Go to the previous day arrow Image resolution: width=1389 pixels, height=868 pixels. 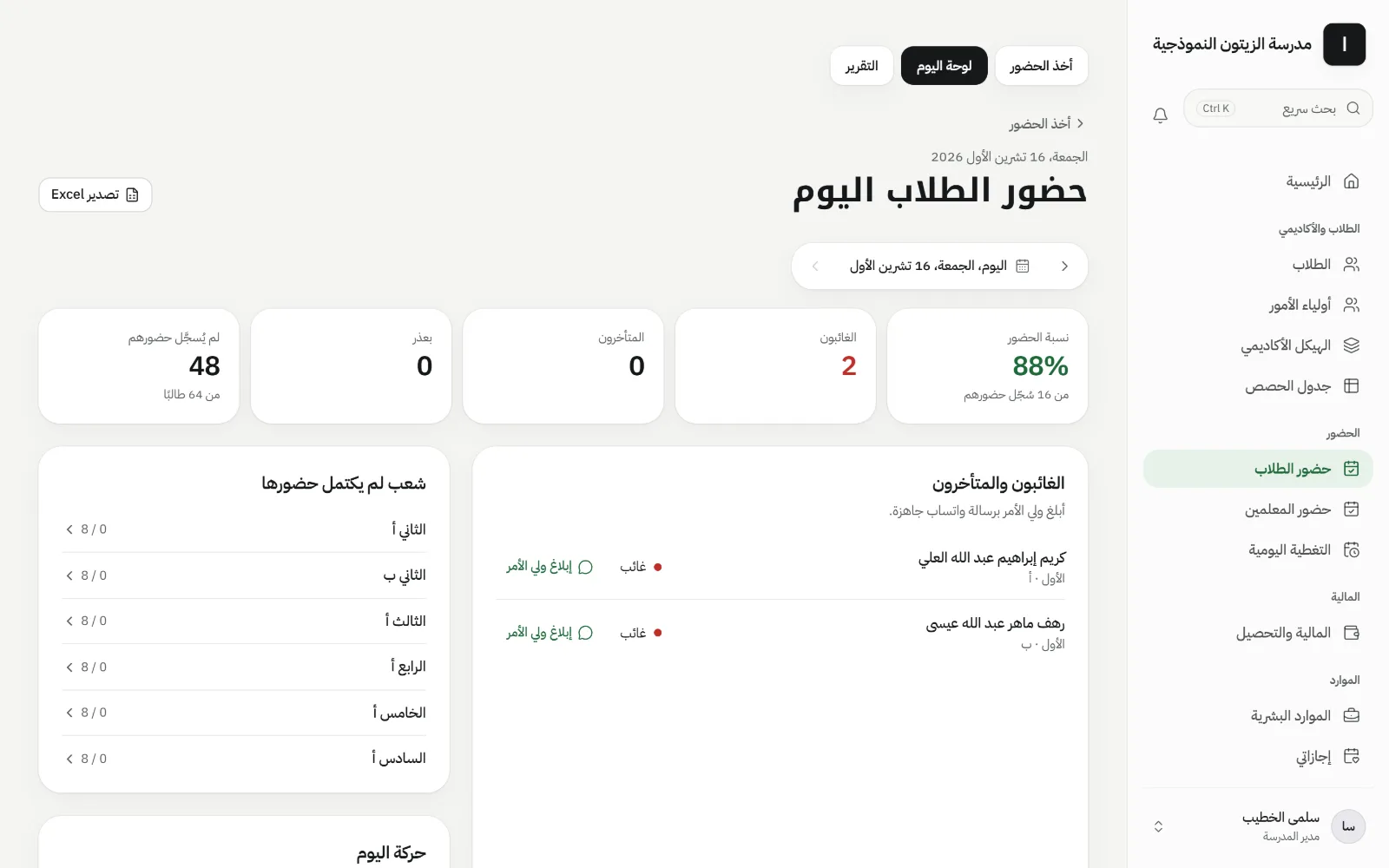point(1064,266)
